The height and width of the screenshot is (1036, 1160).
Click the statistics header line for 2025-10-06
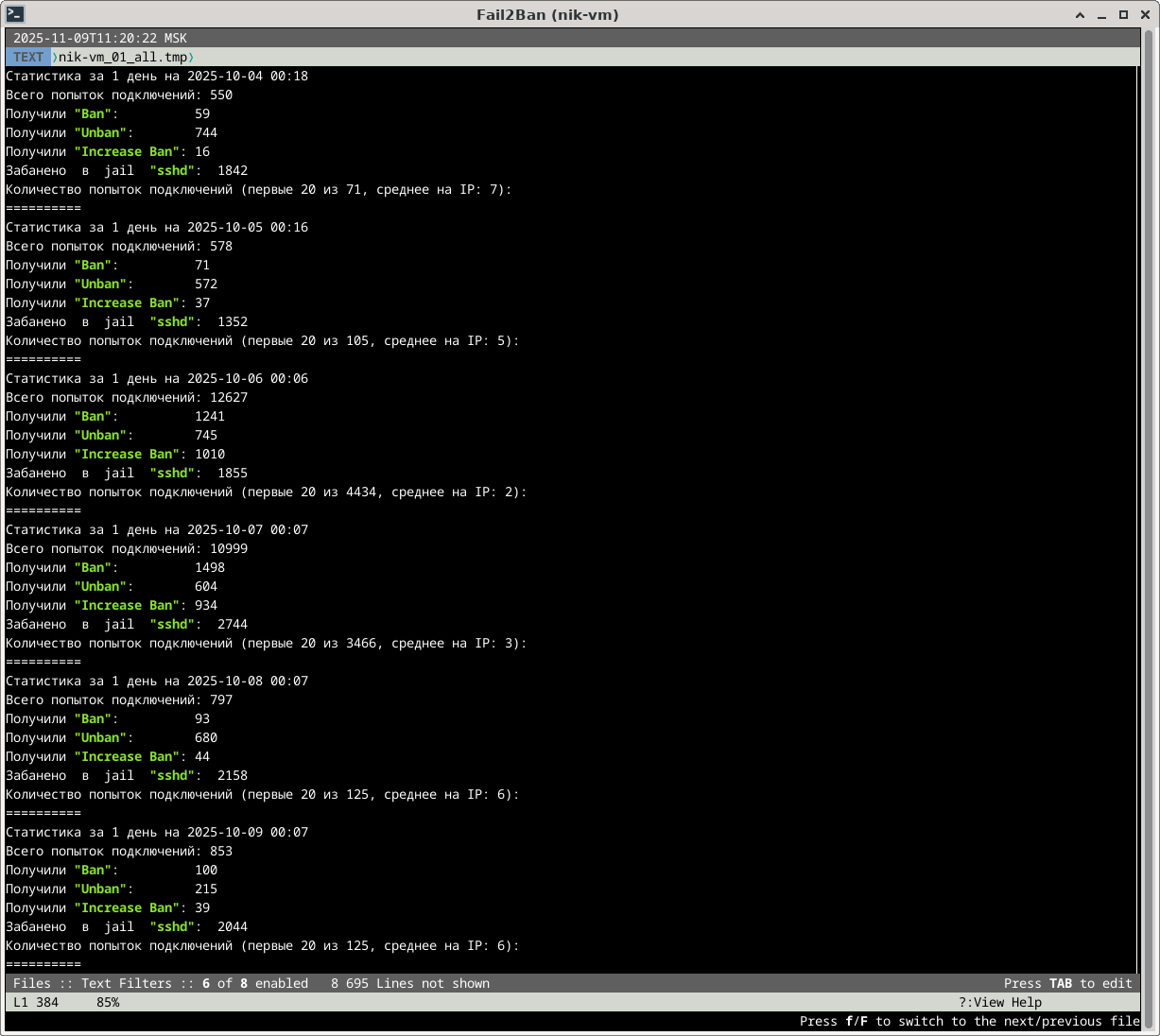pyautogui.click(x=157, y=378)
